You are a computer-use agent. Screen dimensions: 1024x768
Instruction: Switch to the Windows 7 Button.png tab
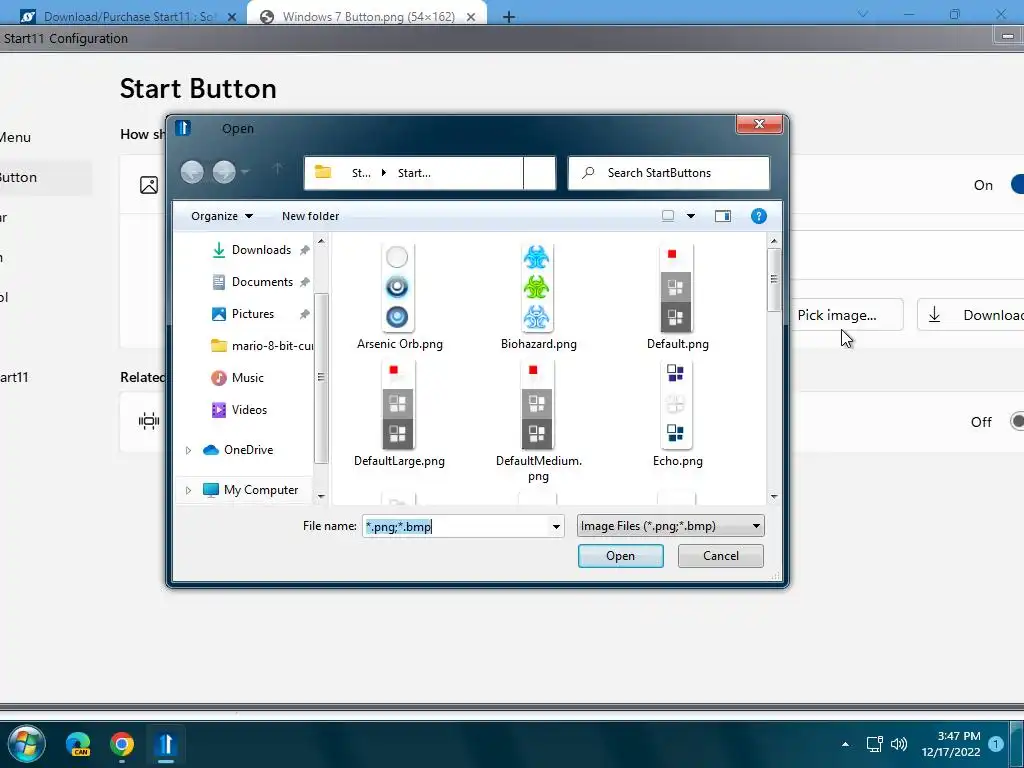click(x=368, y=16)
